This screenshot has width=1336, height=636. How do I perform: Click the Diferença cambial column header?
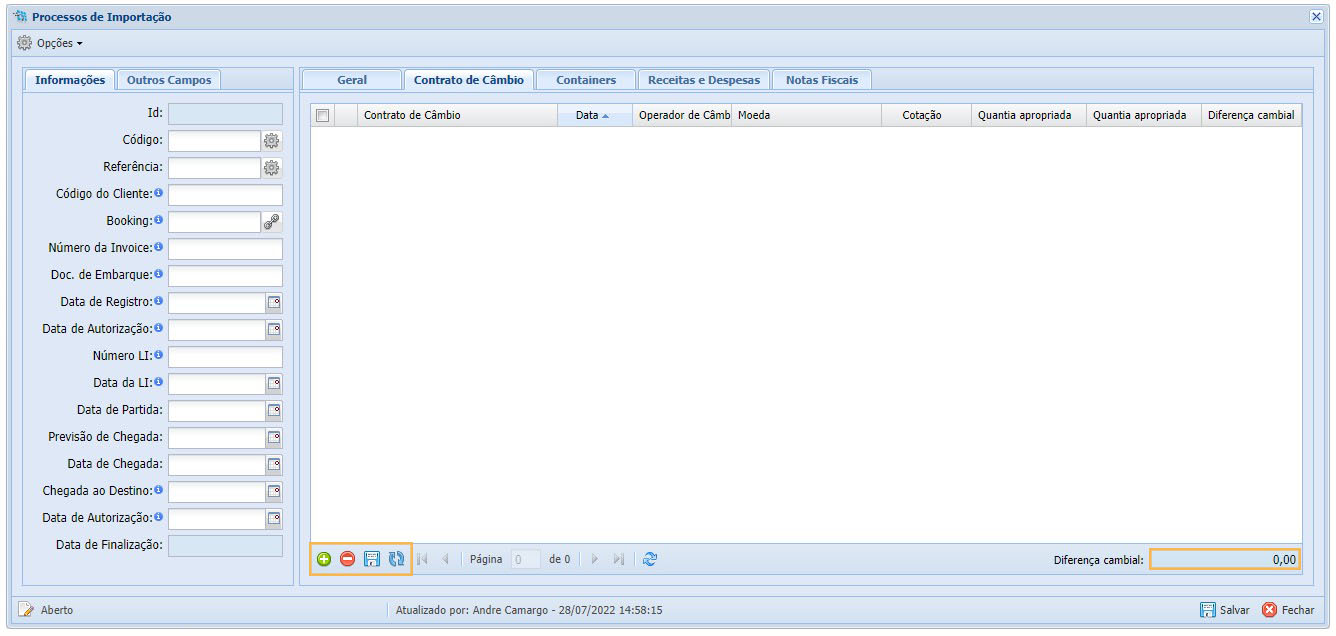(1251, 115)
